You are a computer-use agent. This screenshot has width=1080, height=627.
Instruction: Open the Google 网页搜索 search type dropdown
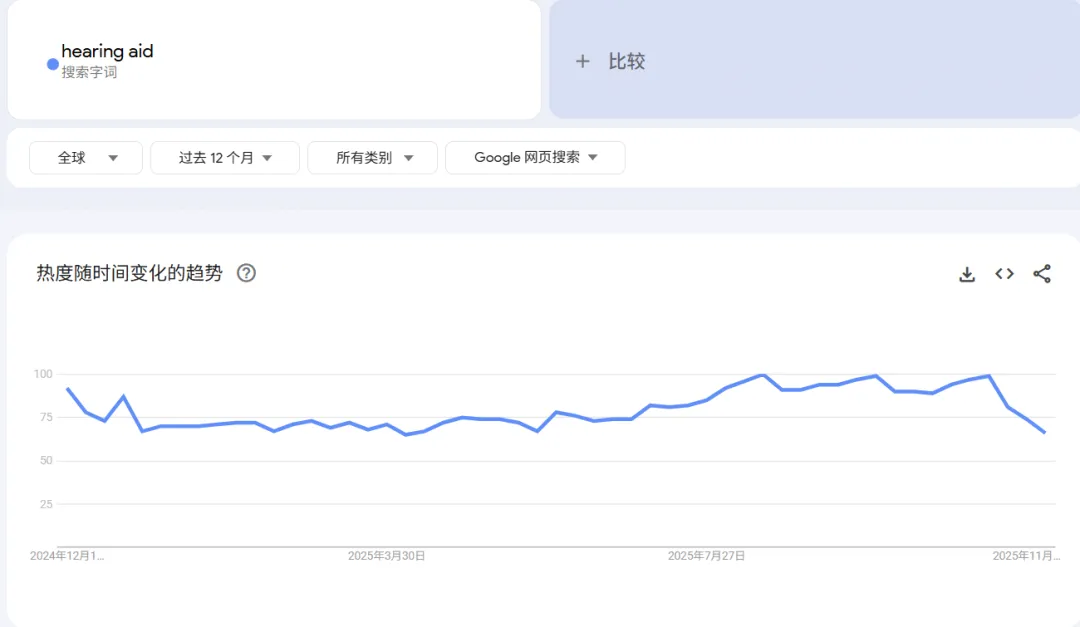click(x=535, y=157)
